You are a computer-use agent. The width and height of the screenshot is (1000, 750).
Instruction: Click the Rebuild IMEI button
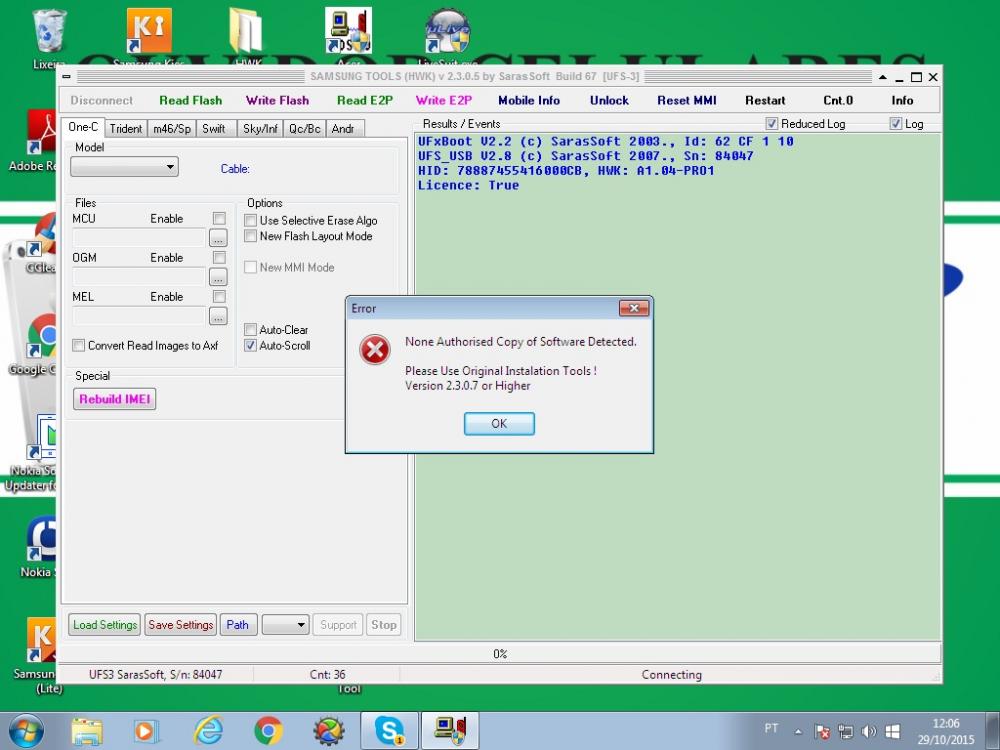point(115,399)
